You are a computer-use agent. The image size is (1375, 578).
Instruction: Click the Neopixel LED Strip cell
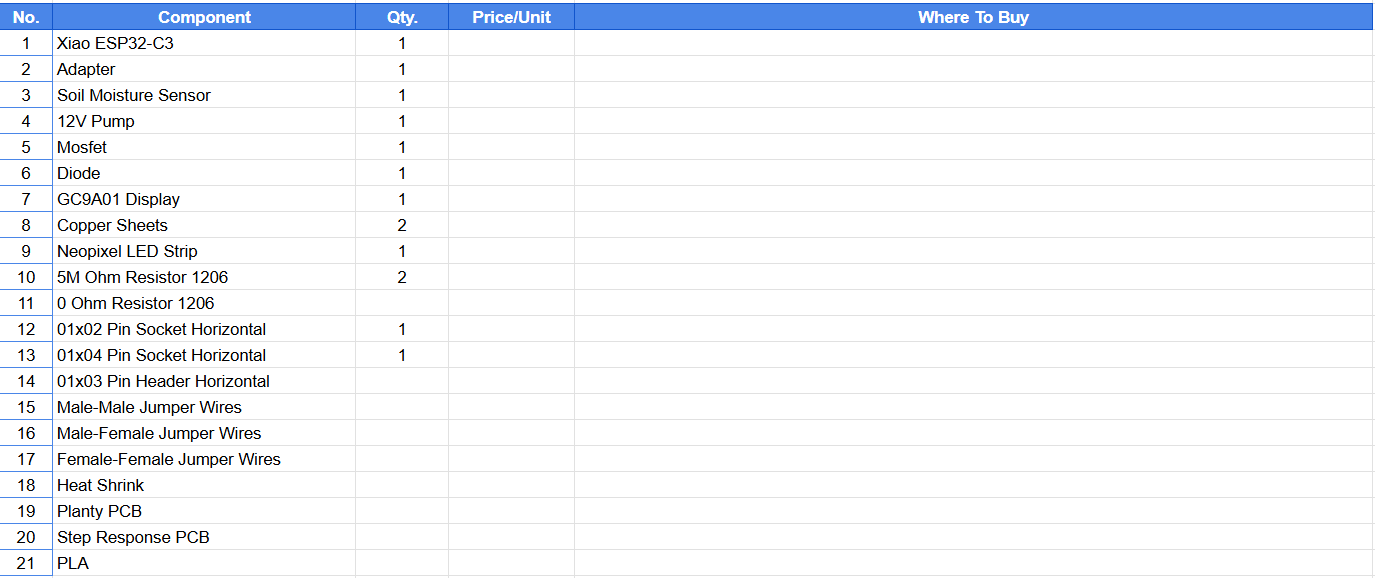click(204, 251)
